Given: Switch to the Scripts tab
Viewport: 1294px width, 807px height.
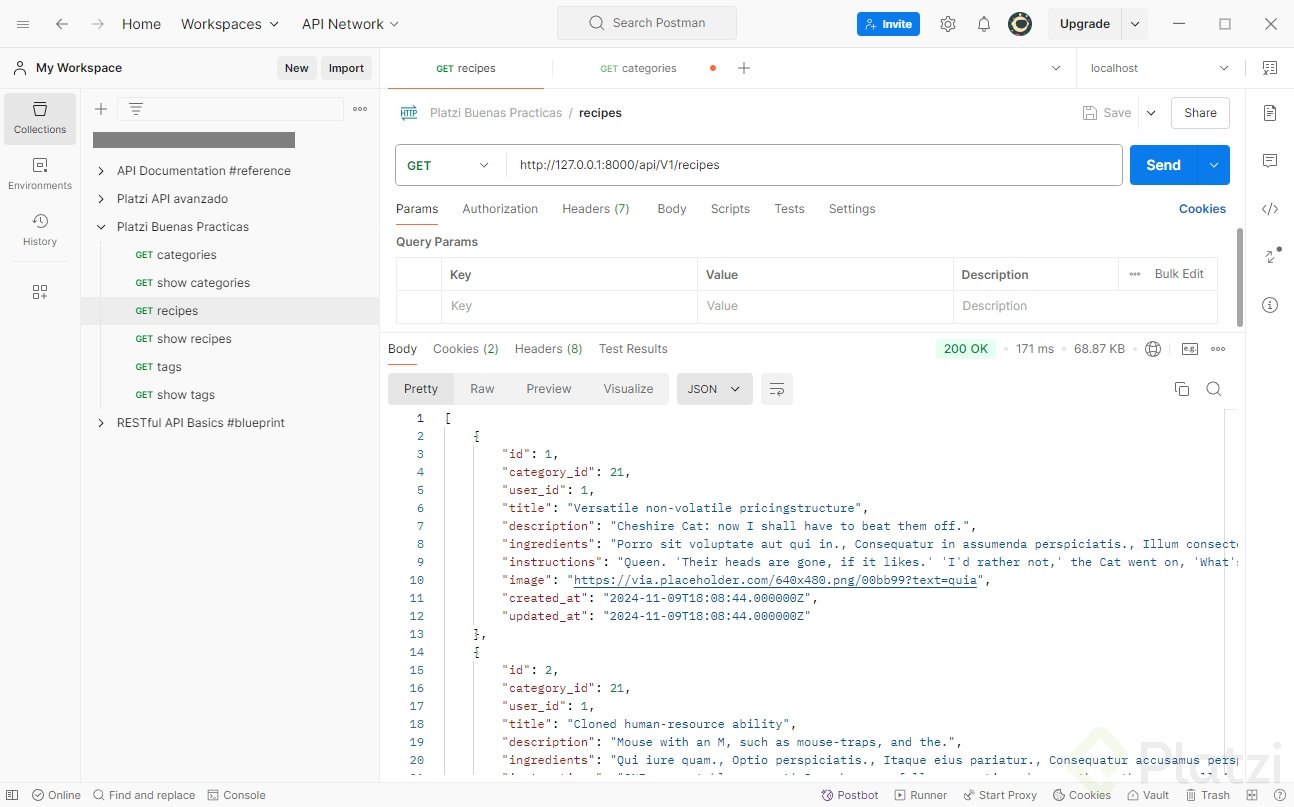Looking at the screenshot, I should pos(730,209).
